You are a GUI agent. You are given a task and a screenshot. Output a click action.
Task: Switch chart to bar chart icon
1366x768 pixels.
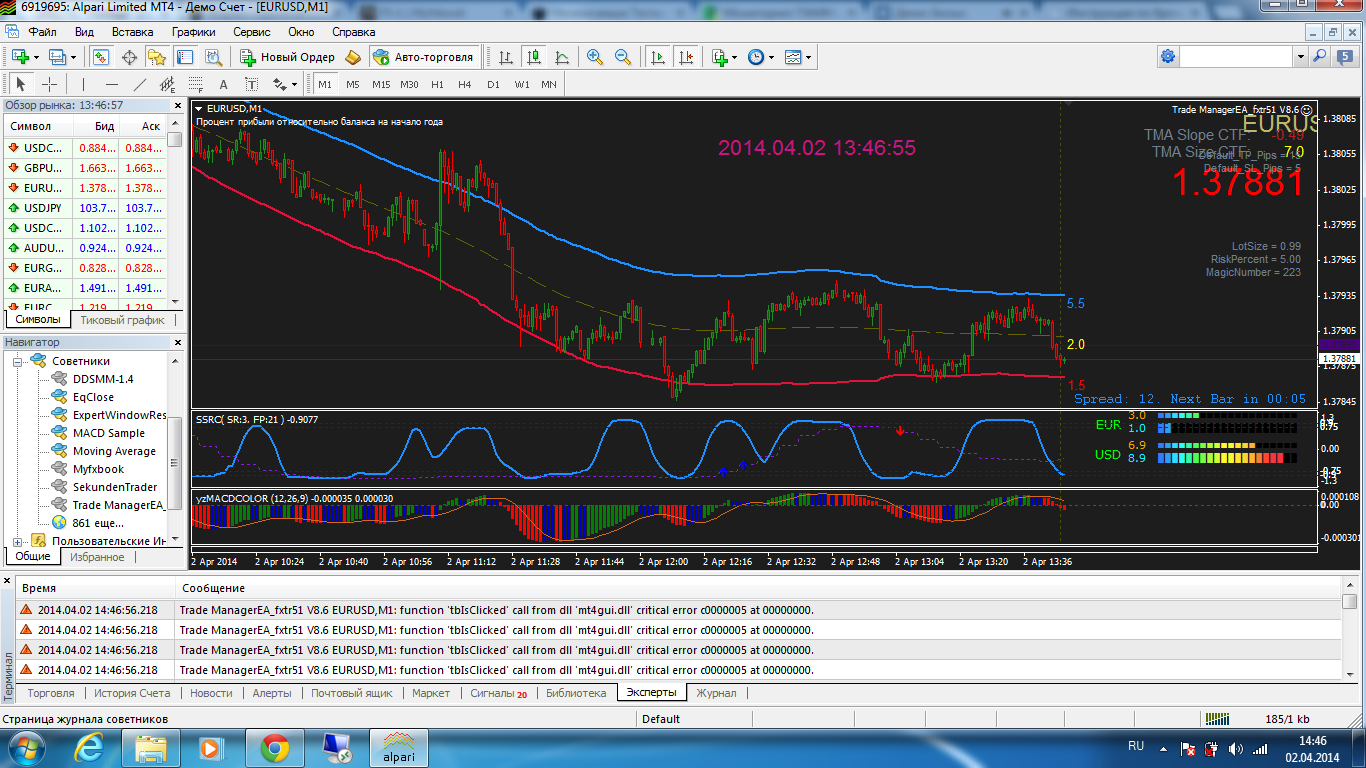506,57
